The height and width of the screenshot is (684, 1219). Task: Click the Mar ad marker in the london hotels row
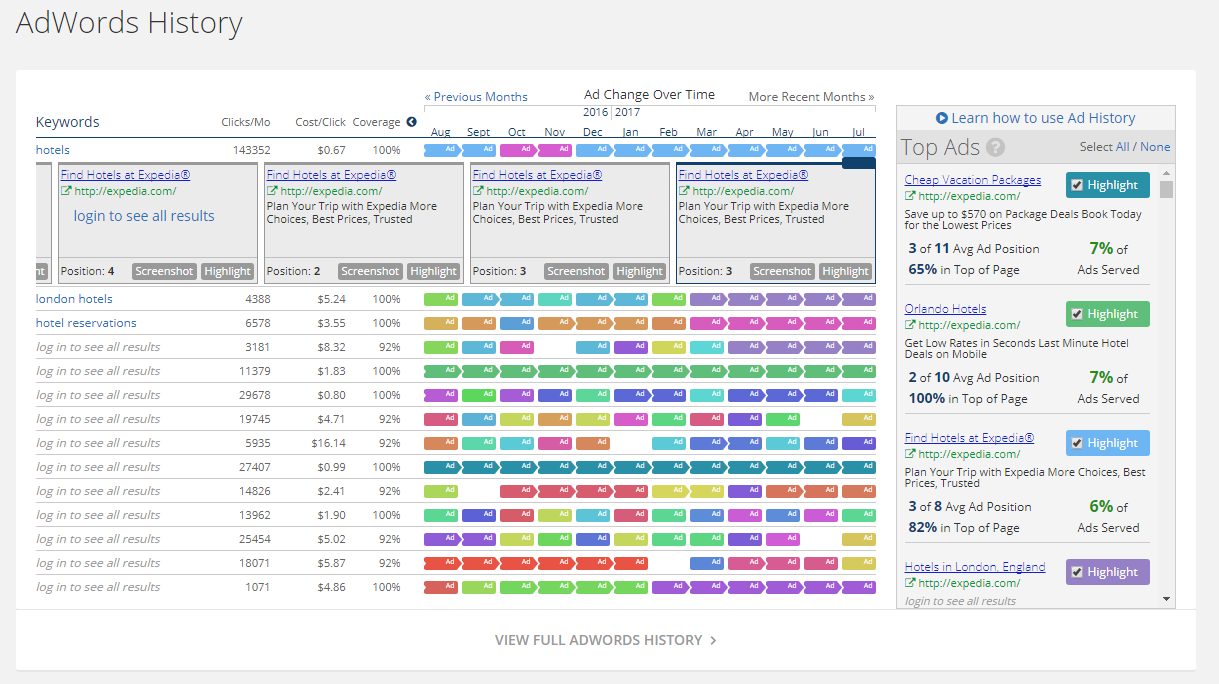(709, 299)
